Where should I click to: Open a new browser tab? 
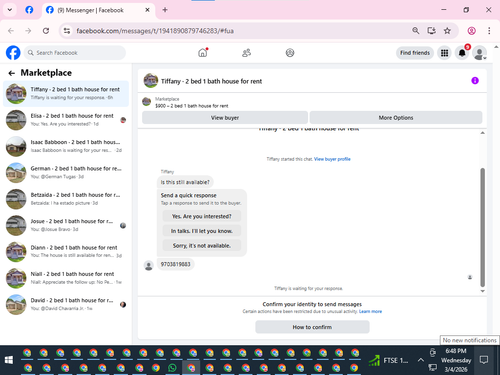(x=165, y=10)
